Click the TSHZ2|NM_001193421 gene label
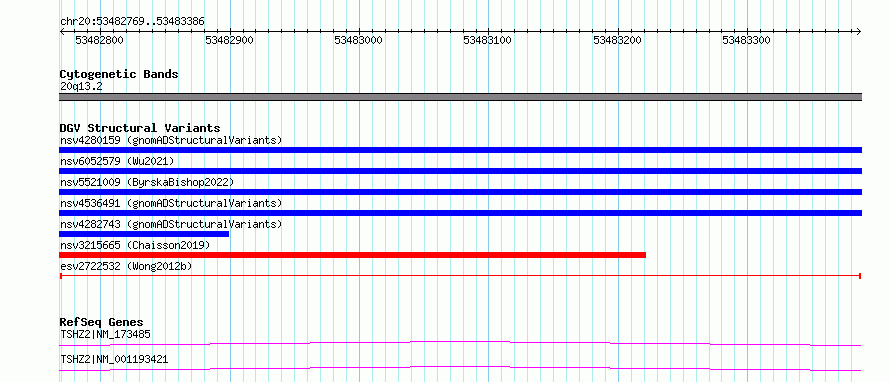This screenshot has height=382, width=890. coord(114,359)
